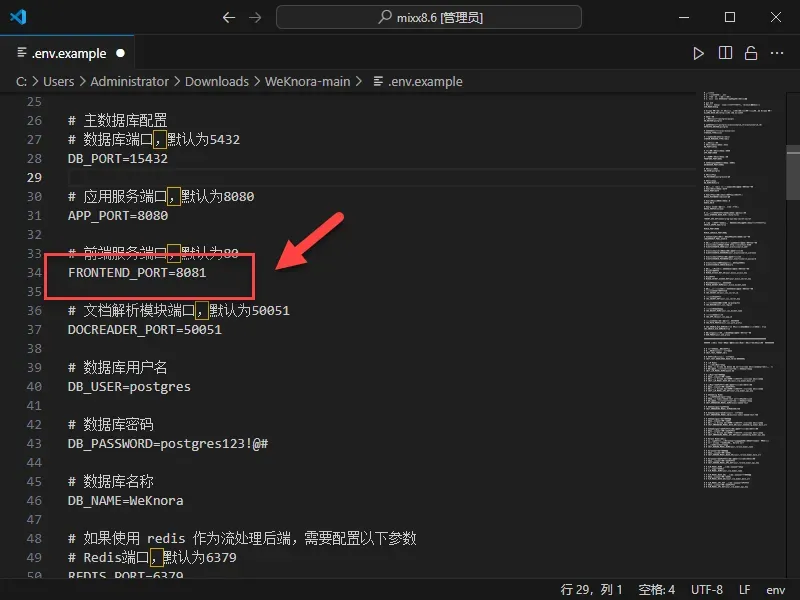The height and width of the screenshot is (600, 800).
Task: Expand the Users breadcrumb segment
Action: pos(58,81)
